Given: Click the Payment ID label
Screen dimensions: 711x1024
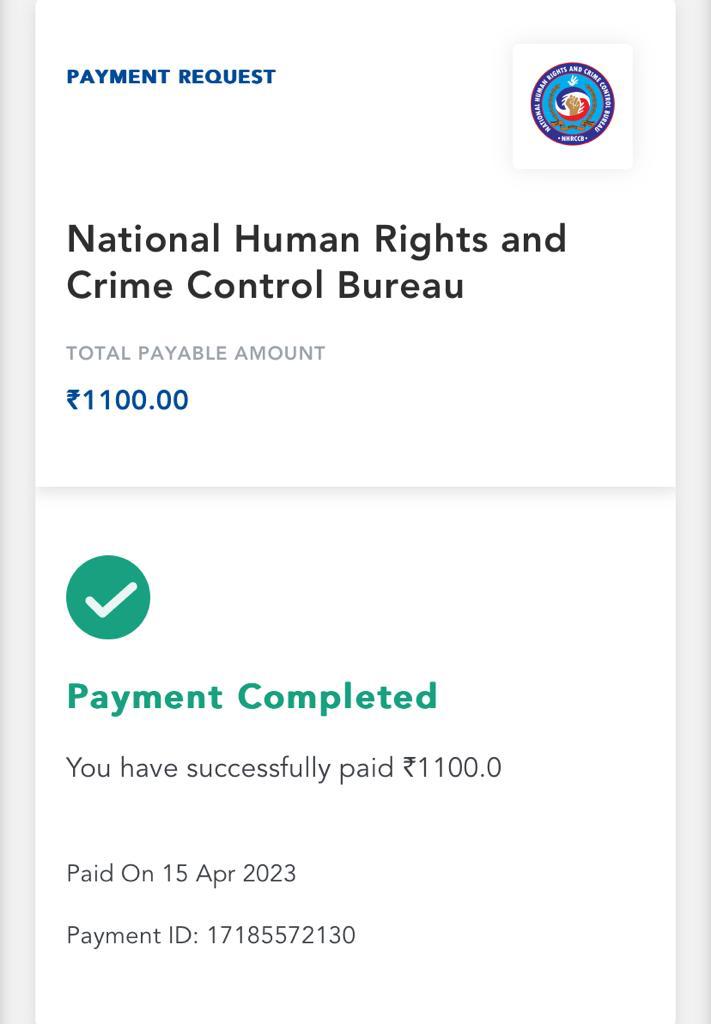Looking at the screenshot, I should pos(133,935).
